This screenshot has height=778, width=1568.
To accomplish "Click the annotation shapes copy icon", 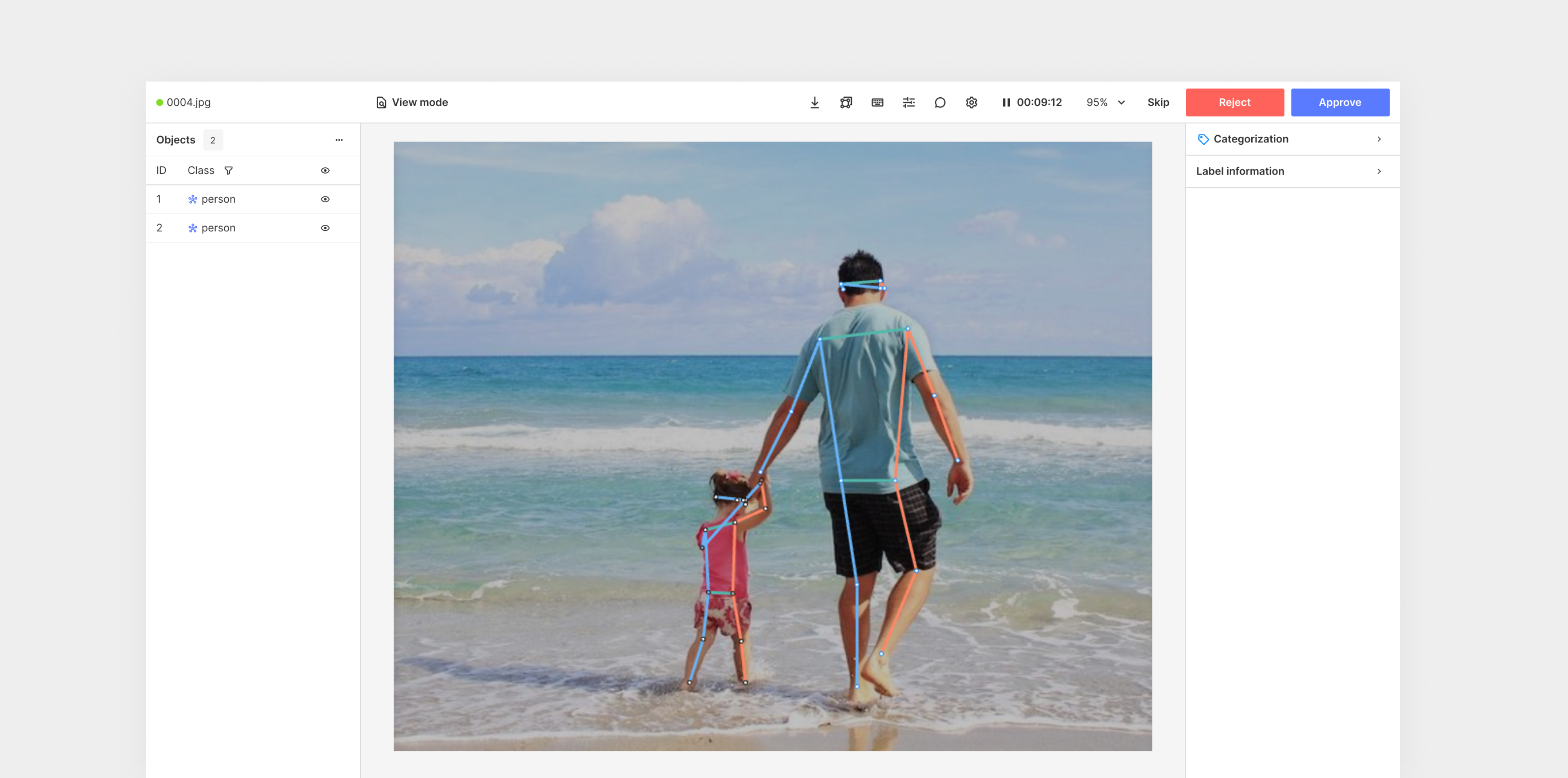I will click(846, 102).
